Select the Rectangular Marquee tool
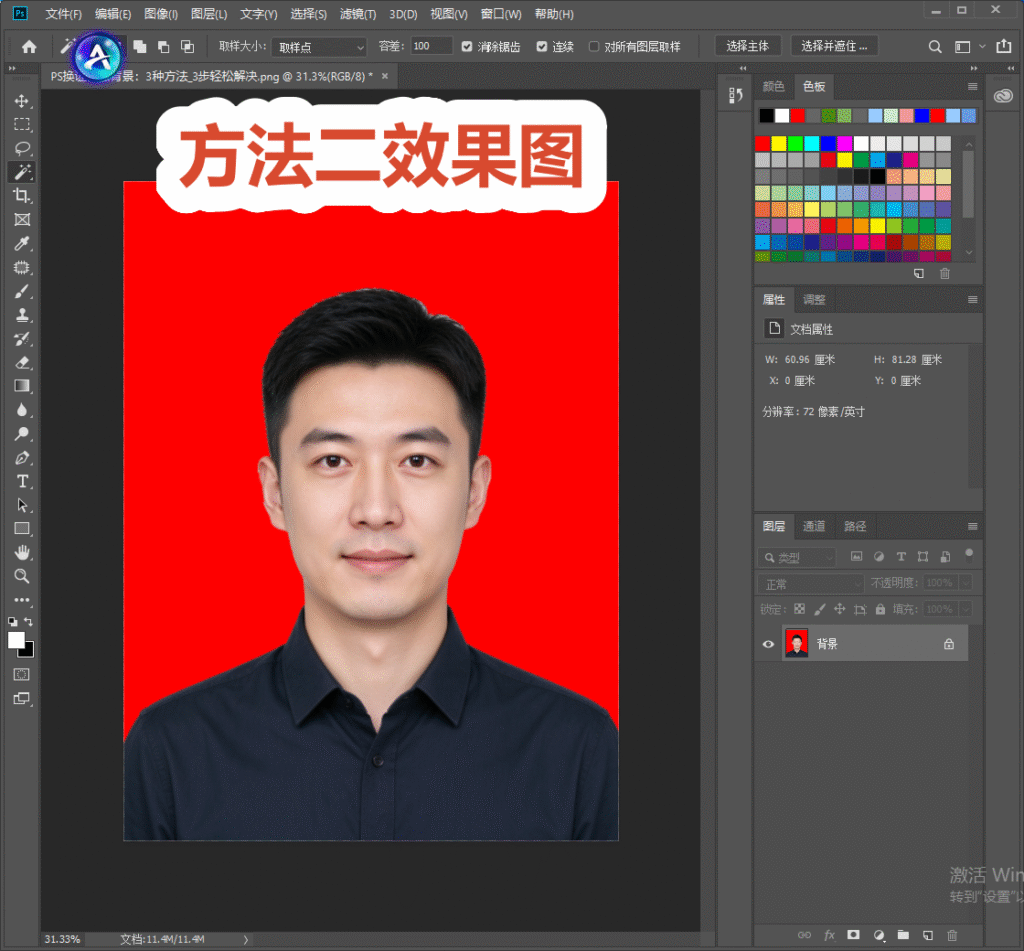This screenshot has width=1024, height=951. [22, 124]
